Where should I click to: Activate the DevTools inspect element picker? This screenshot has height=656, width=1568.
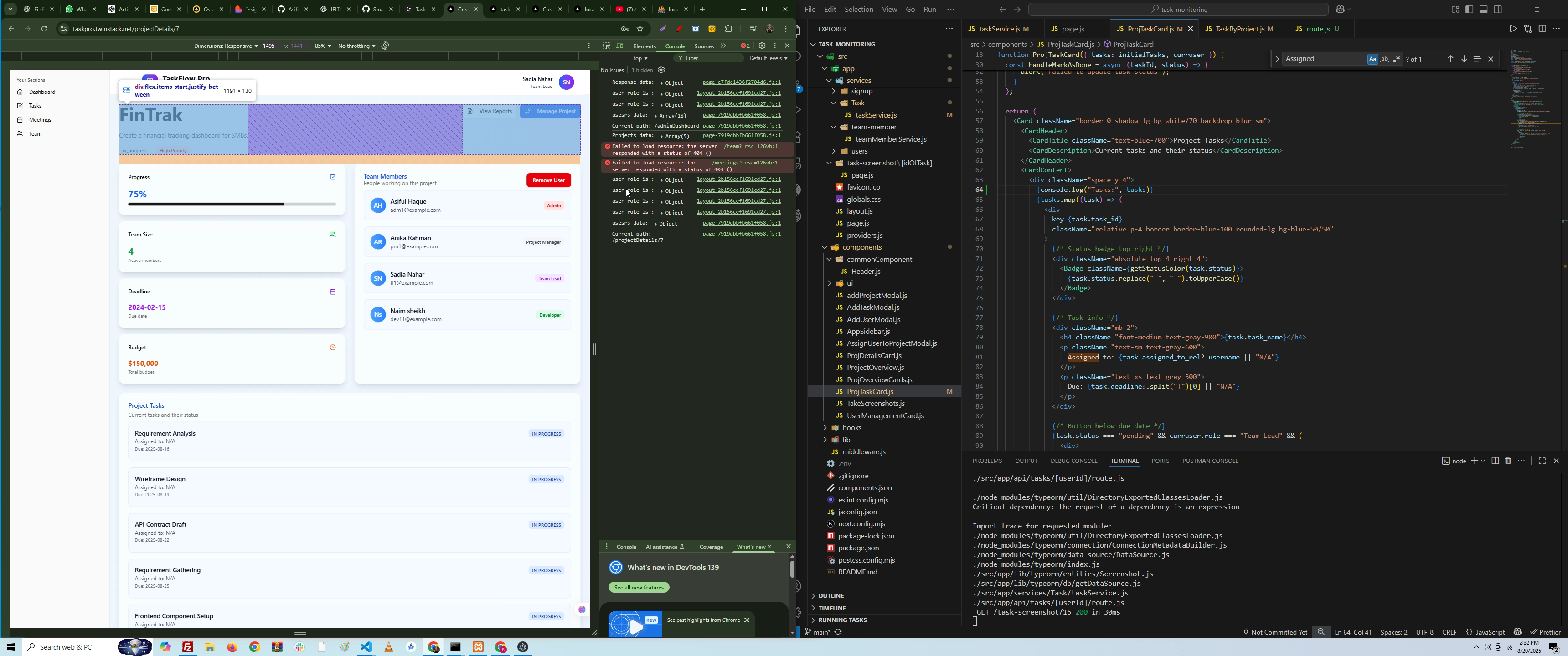606,46
